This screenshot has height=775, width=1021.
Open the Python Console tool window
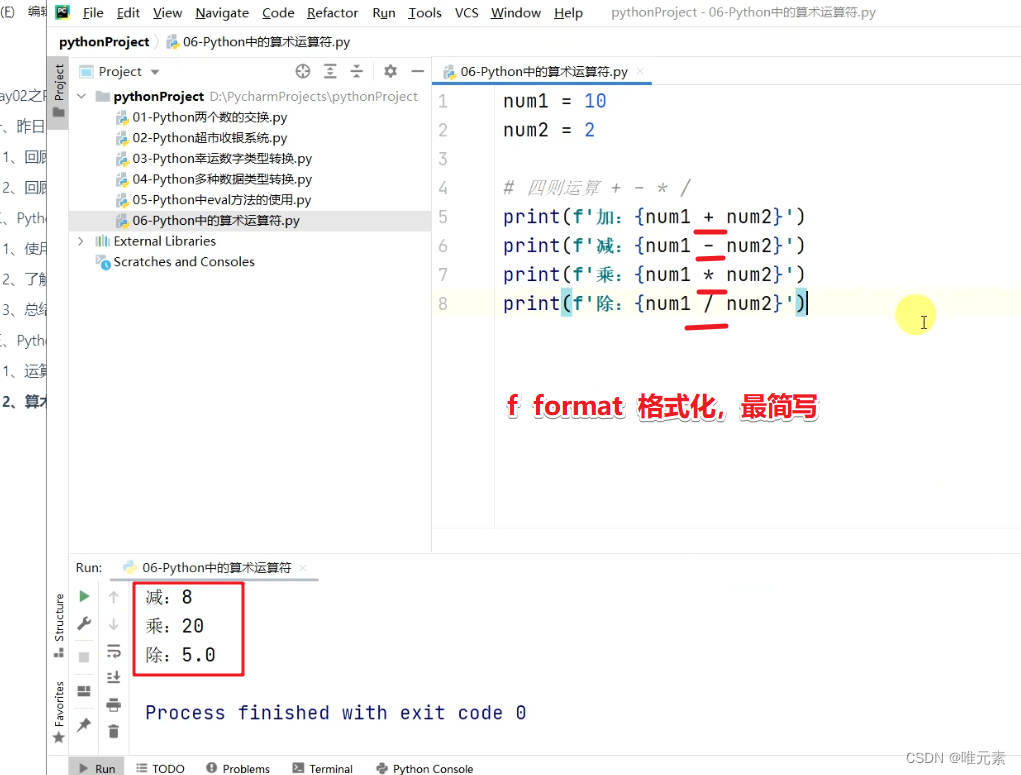(x=425, y=768)
